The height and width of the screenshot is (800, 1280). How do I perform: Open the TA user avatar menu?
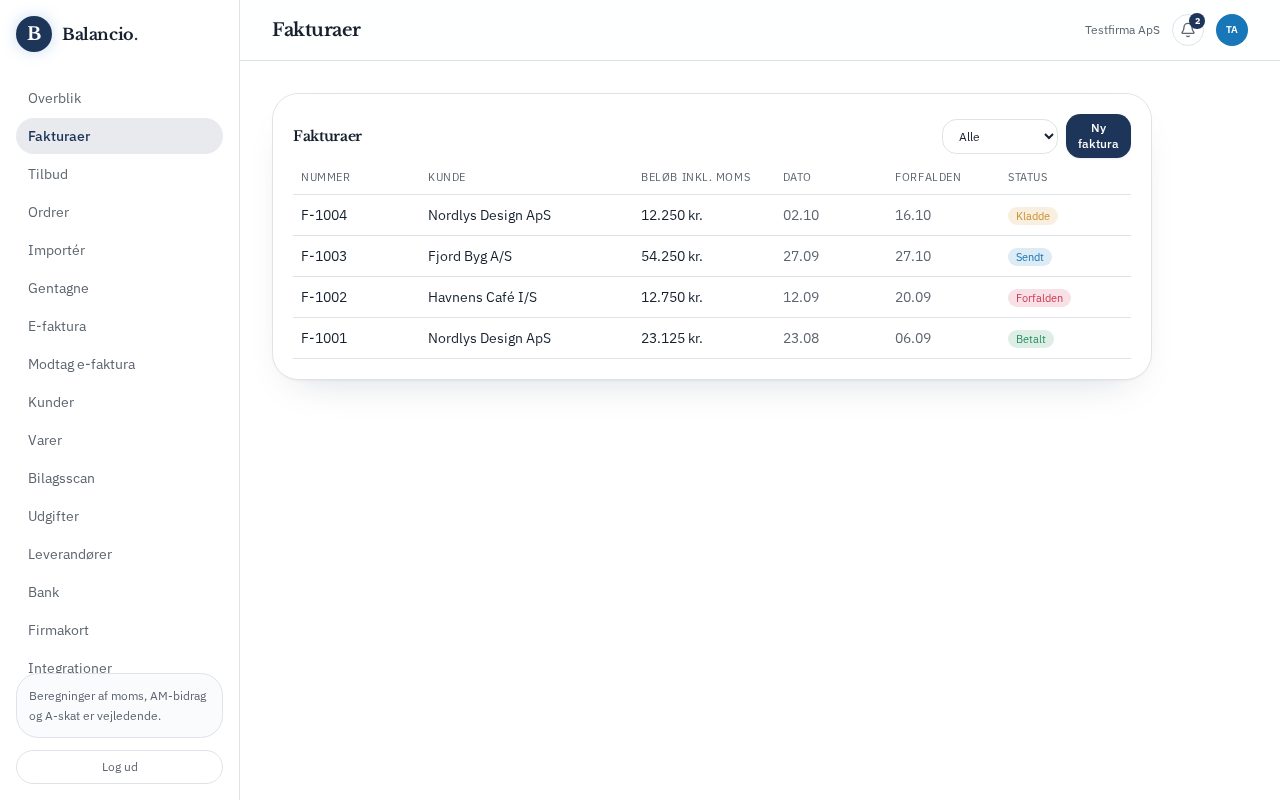click(1232, 30)
